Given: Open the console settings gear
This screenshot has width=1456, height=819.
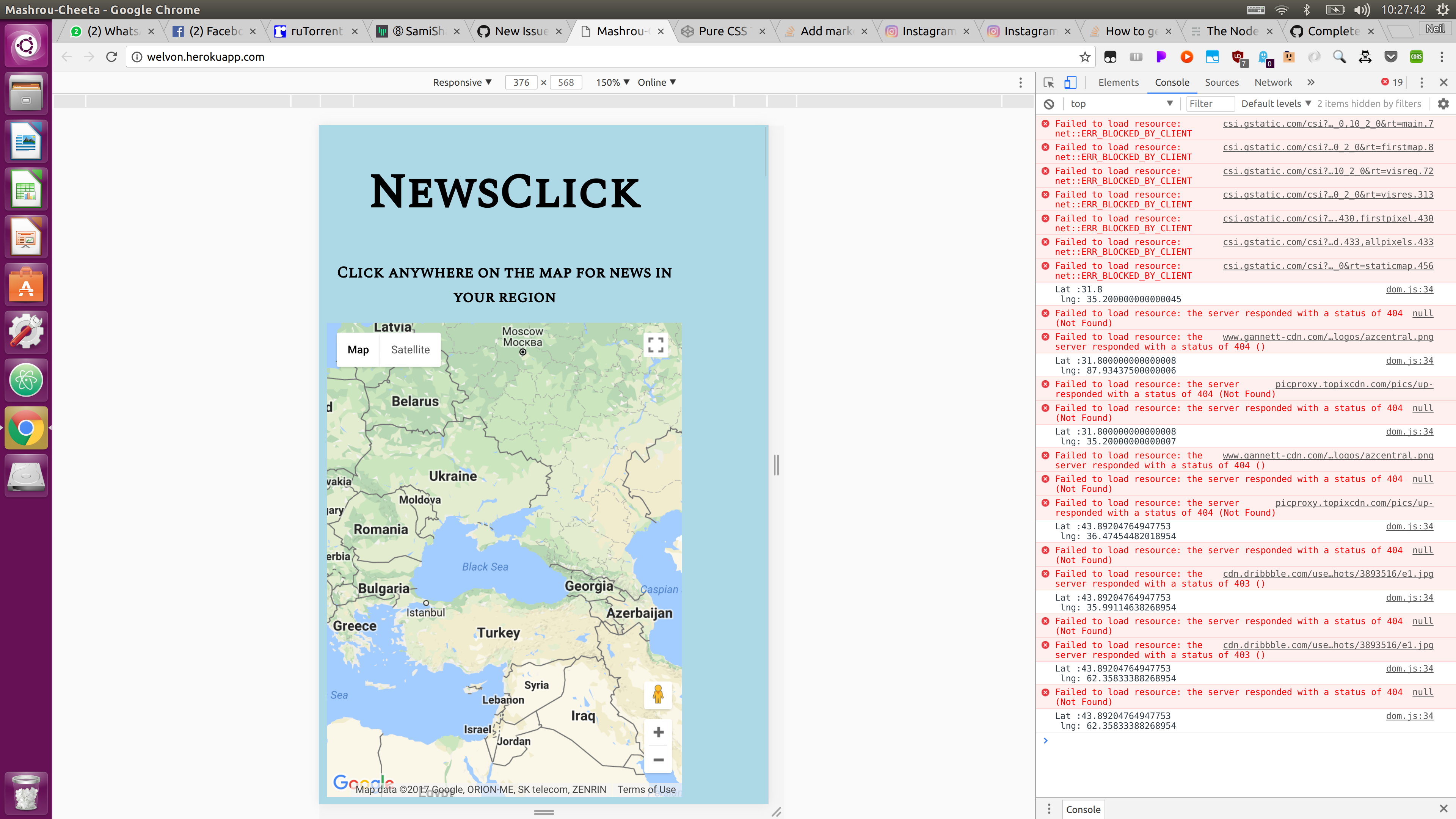Looking at the screenshot, I should coord(1443,104).
